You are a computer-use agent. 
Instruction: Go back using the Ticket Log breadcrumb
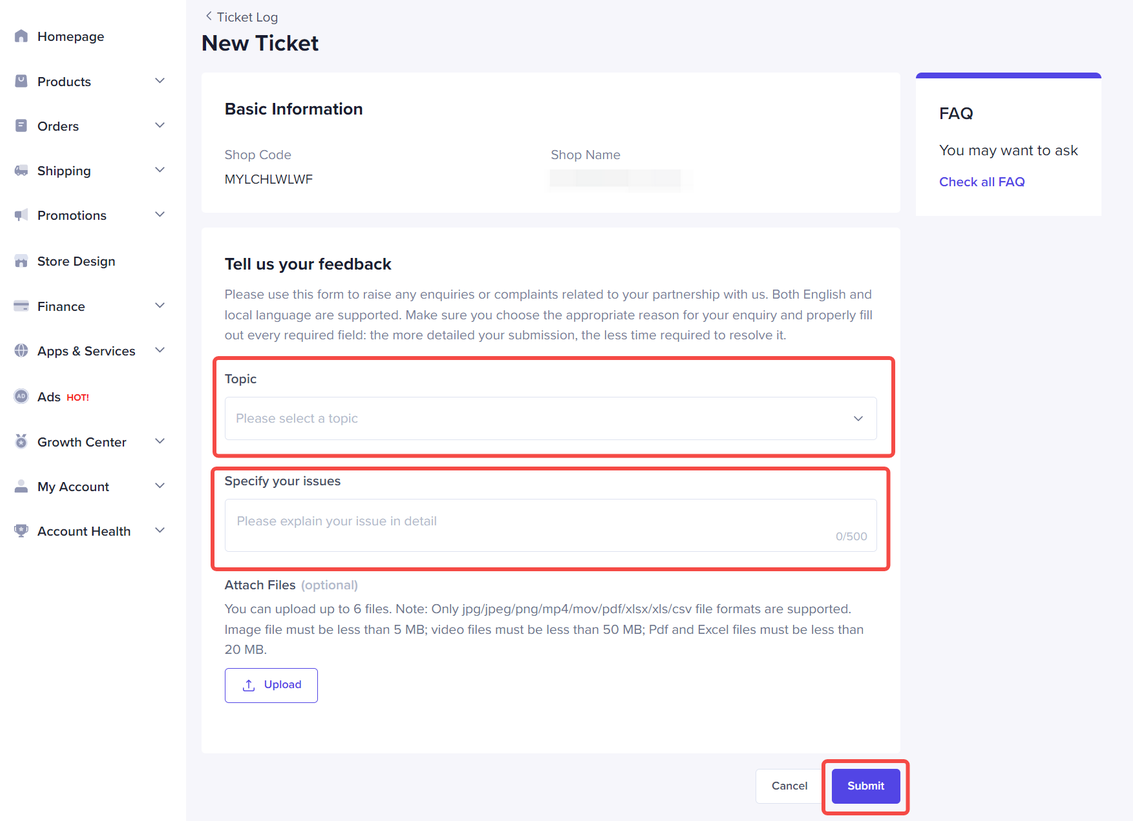240,17
